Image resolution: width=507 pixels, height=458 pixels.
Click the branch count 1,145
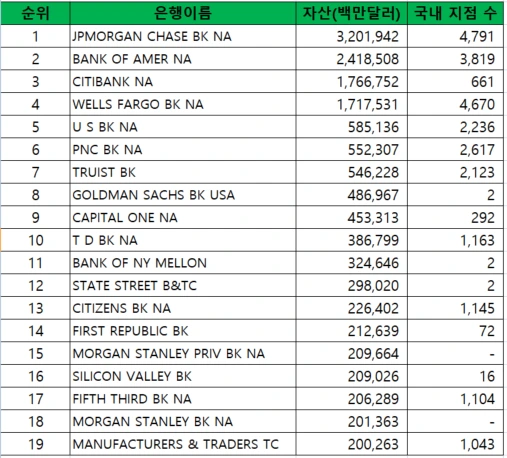click(x=477, y=309)
